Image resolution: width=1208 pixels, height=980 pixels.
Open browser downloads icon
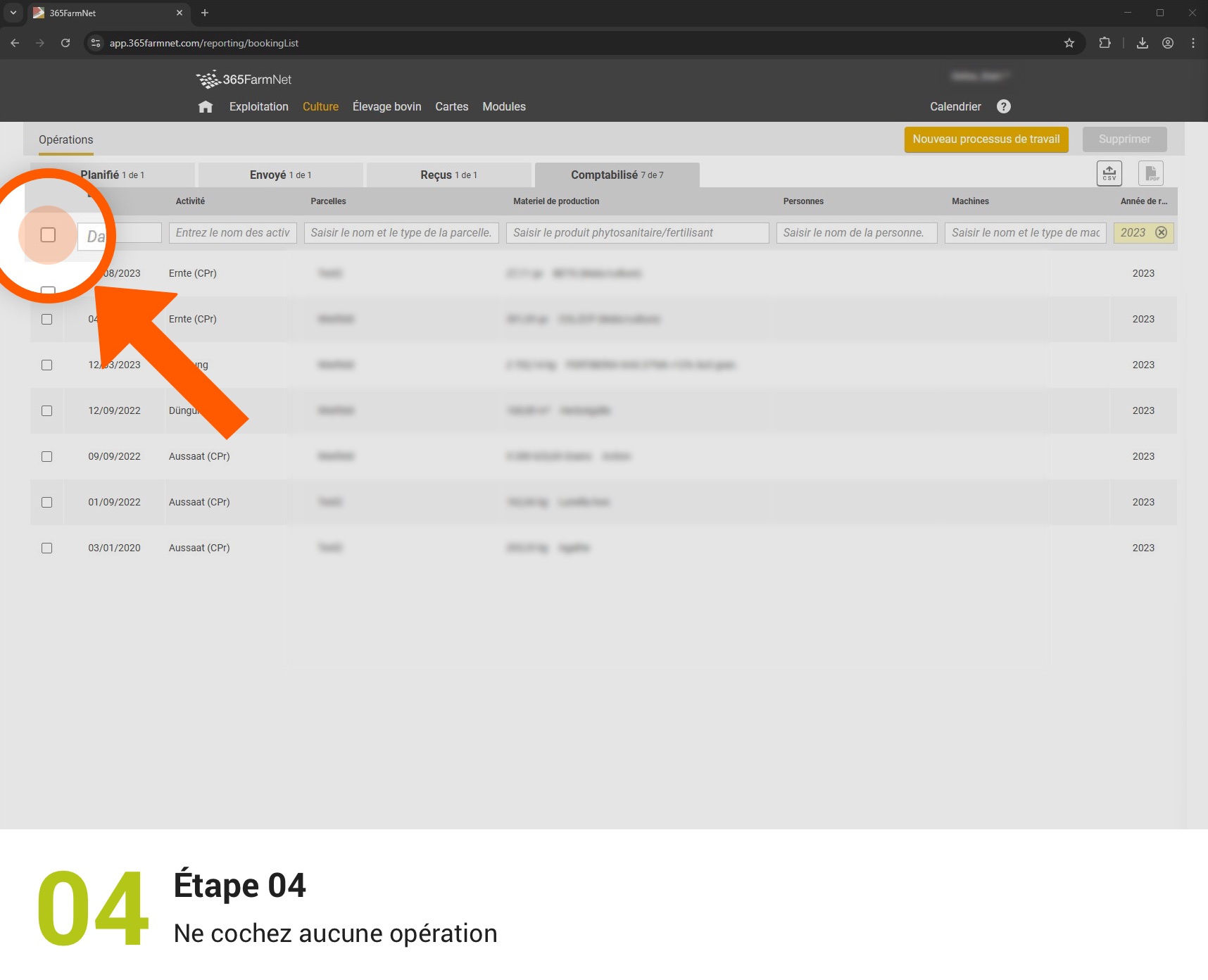[x=1142, y=43]
